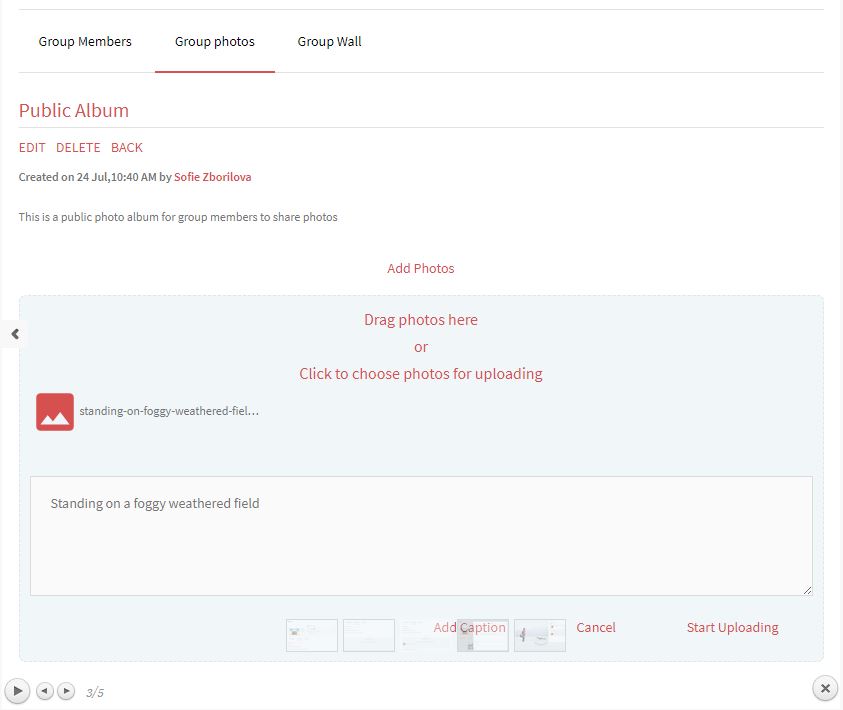Click the BACK link
Image resolution: width=843 pixels, height=710 pixels.
pos(127,147)
